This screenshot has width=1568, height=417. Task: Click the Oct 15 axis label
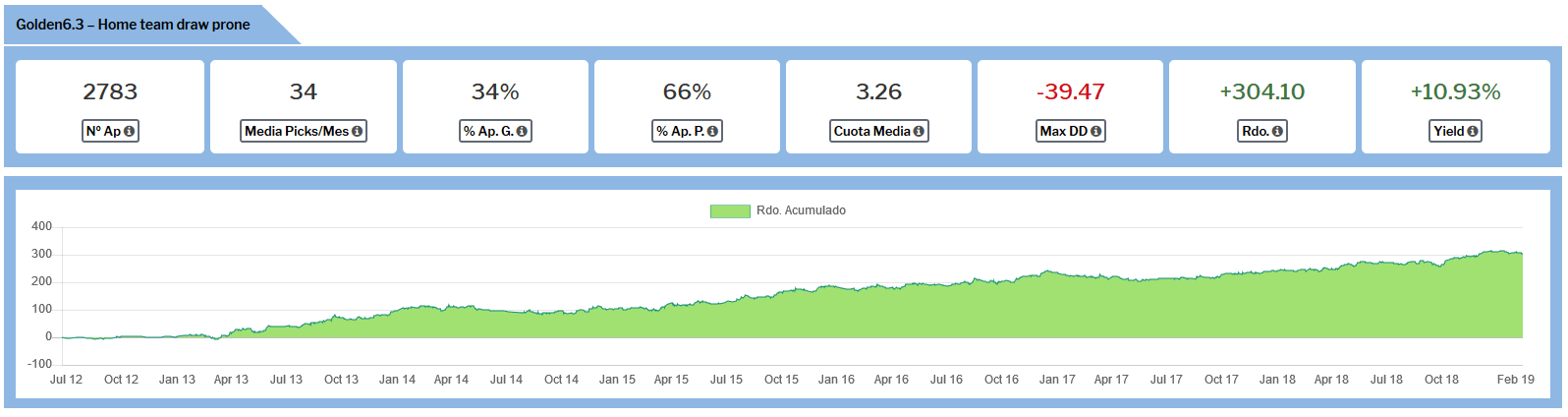[781, 380]
